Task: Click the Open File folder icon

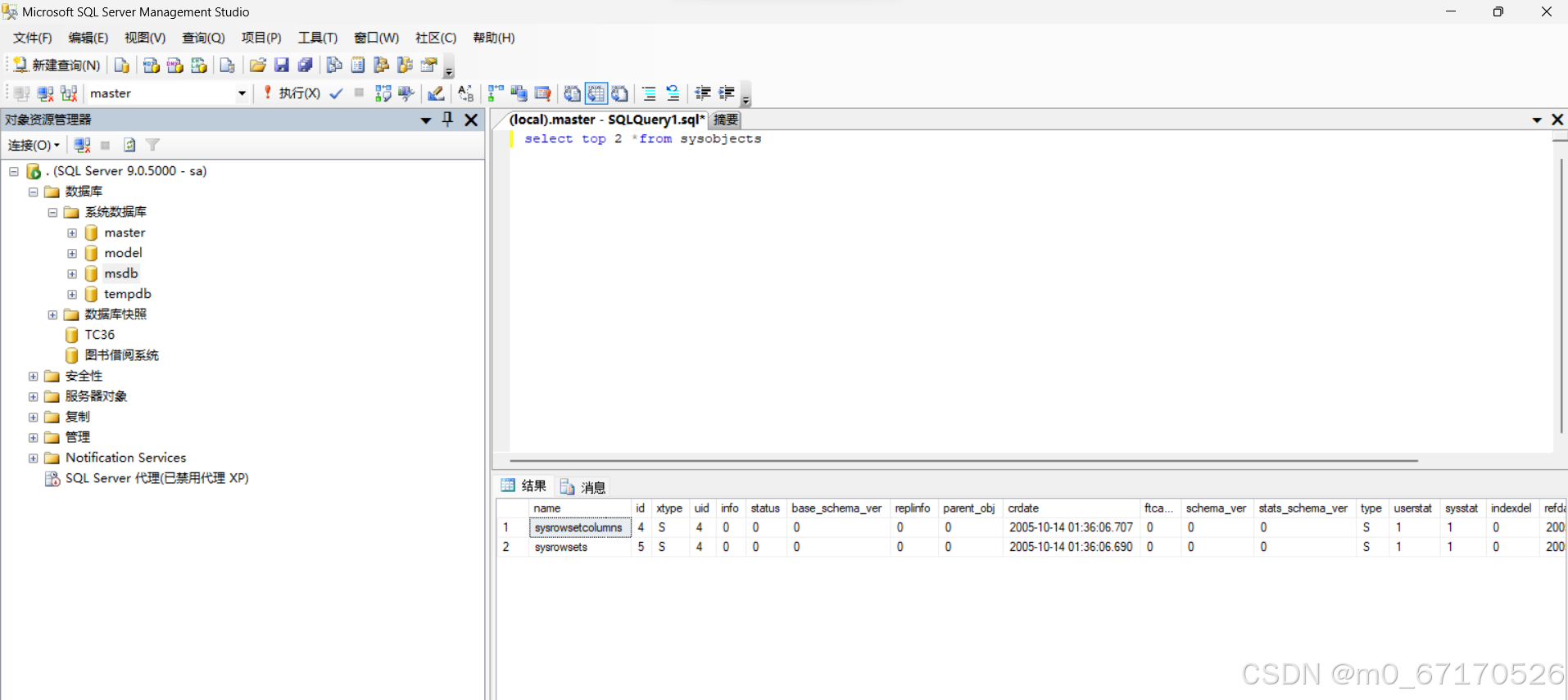Action: pos(258,65)
